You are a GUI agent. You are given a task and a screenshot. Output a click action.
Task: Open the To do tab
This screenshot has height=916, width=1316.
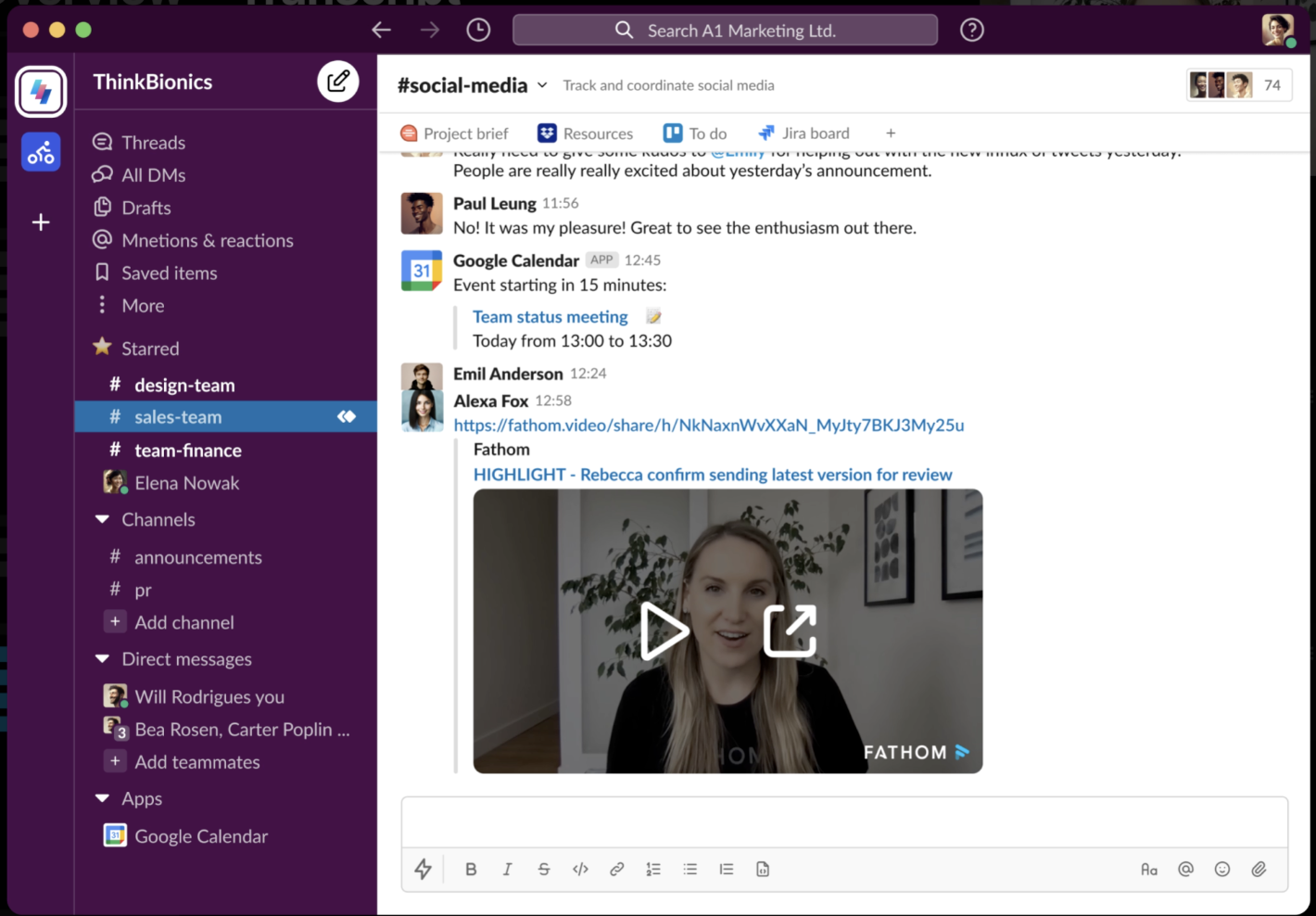click(x=695, y=134)
